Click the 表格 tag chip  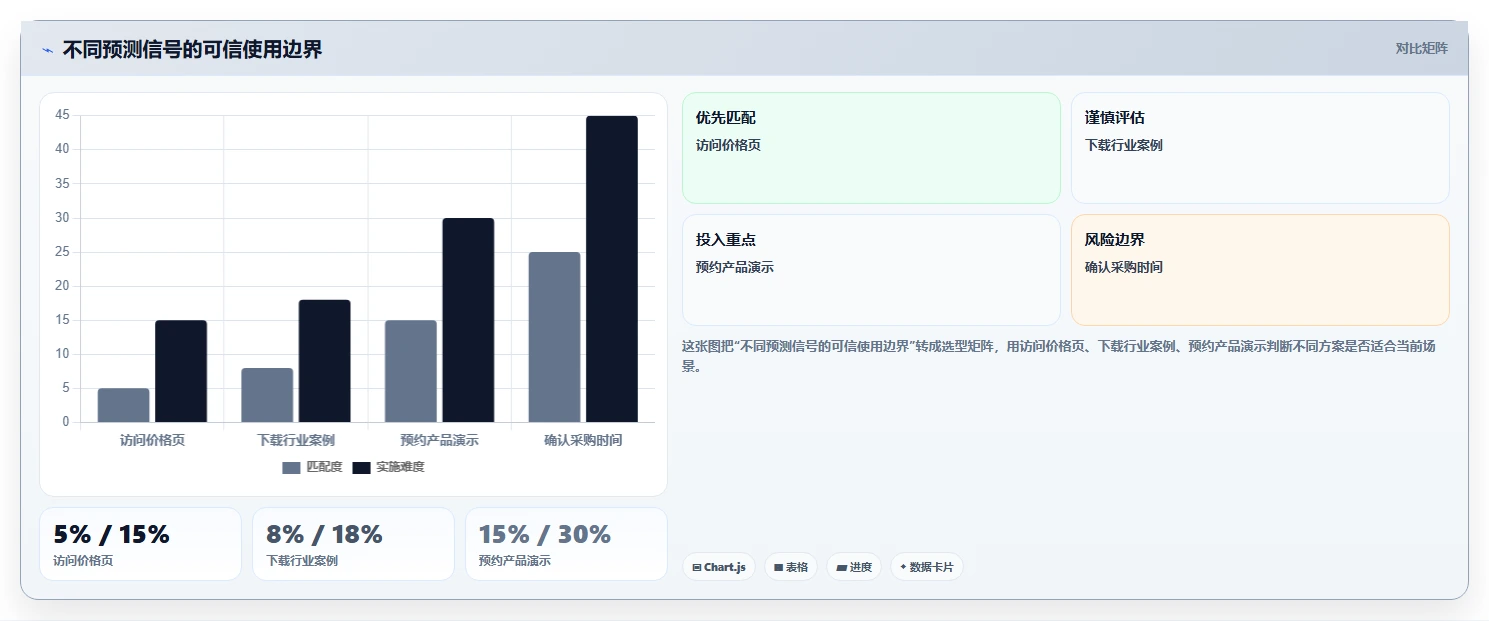pos(791,567)
